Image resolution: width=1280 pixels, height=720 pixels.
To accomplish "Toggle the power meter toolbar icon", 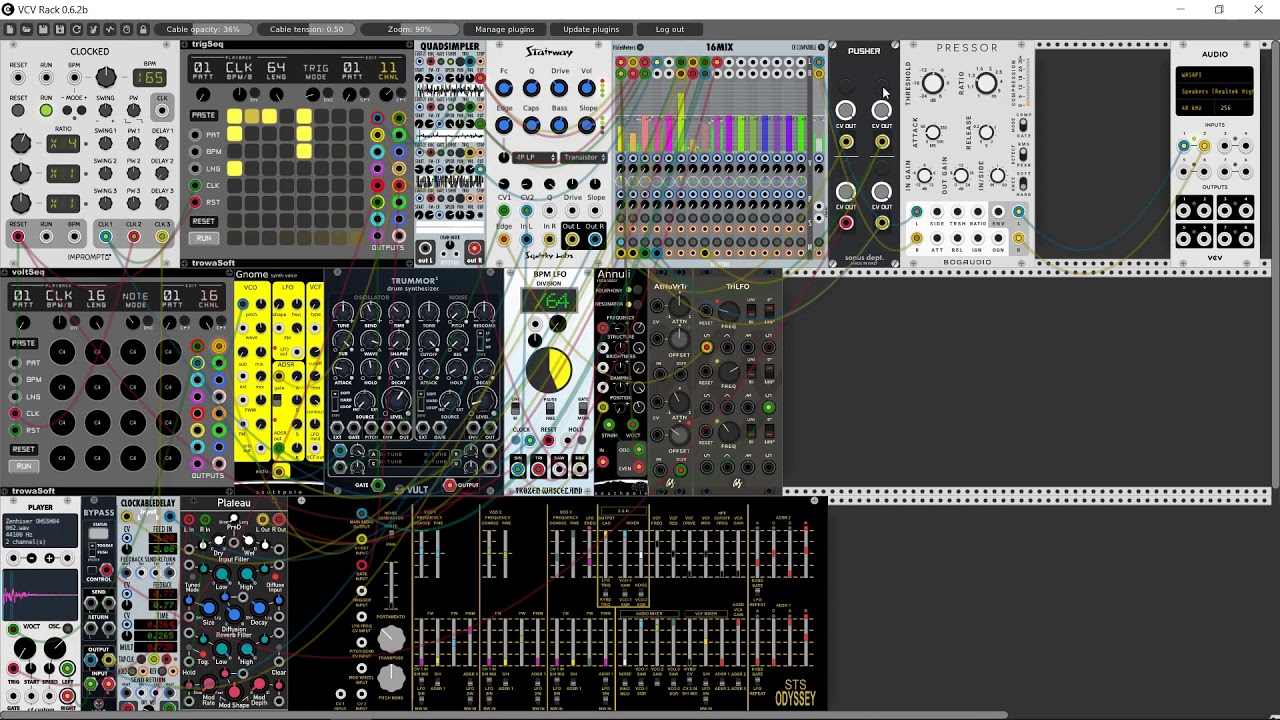I will pos(110,29).
